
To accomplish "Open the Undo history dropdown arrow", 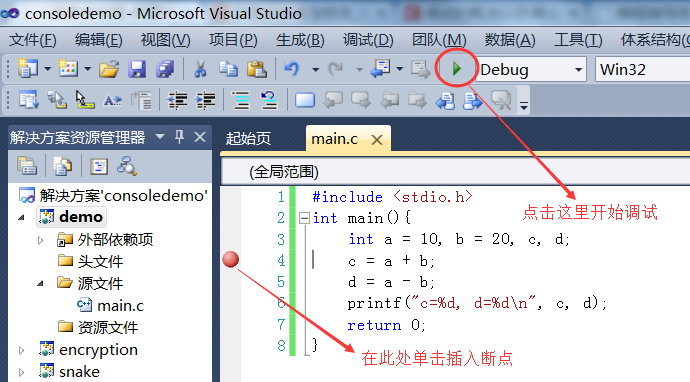I will pyautogui.click(x=316, y=70).
